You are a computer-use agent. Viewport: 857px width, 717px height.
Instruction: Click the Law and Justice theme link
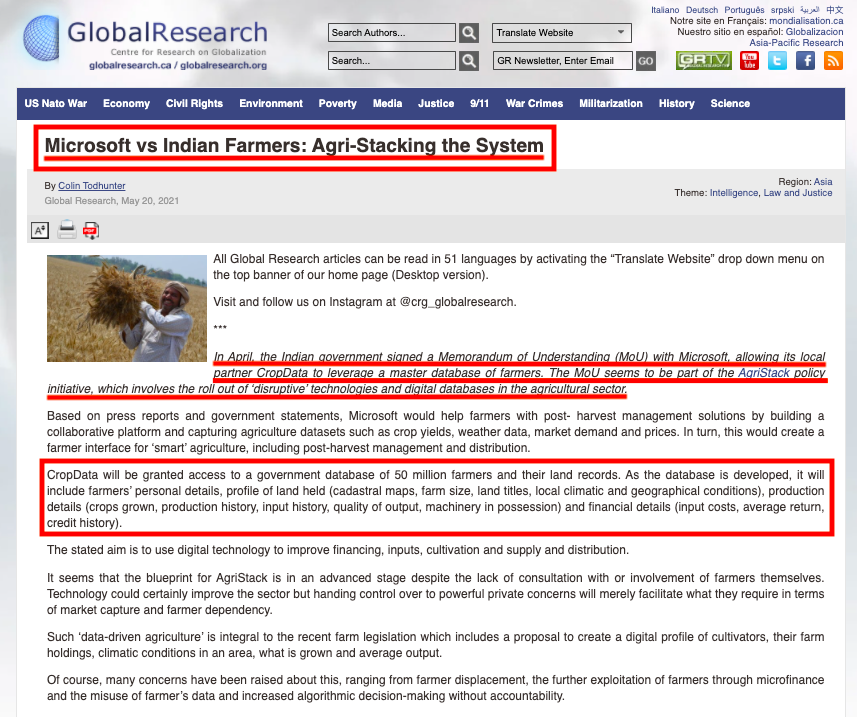point(797,193)
